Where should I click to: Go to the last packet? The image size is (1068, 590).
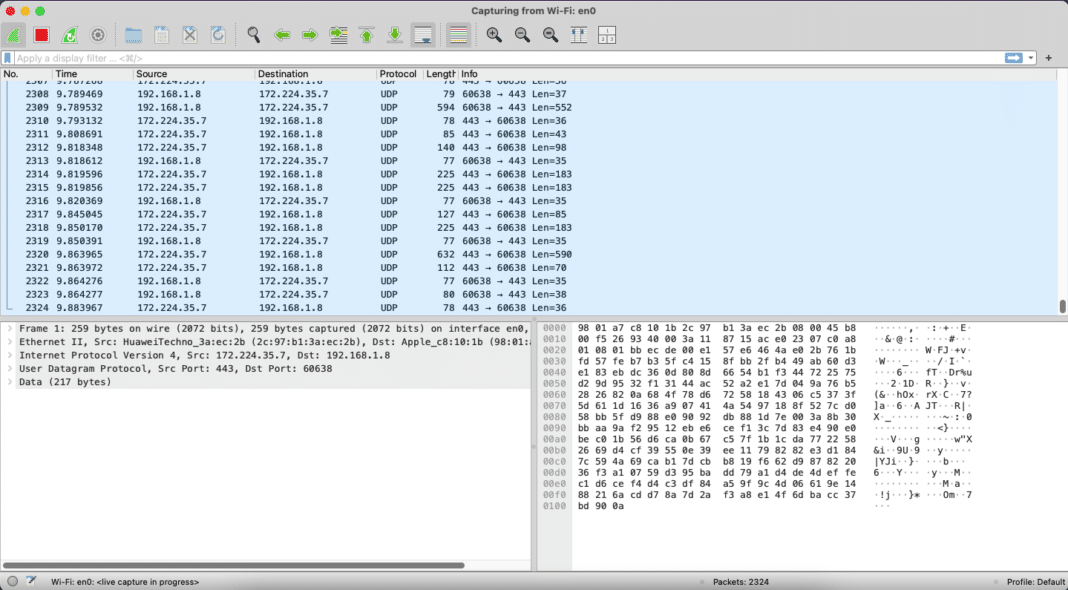click(x=394, y=34)
